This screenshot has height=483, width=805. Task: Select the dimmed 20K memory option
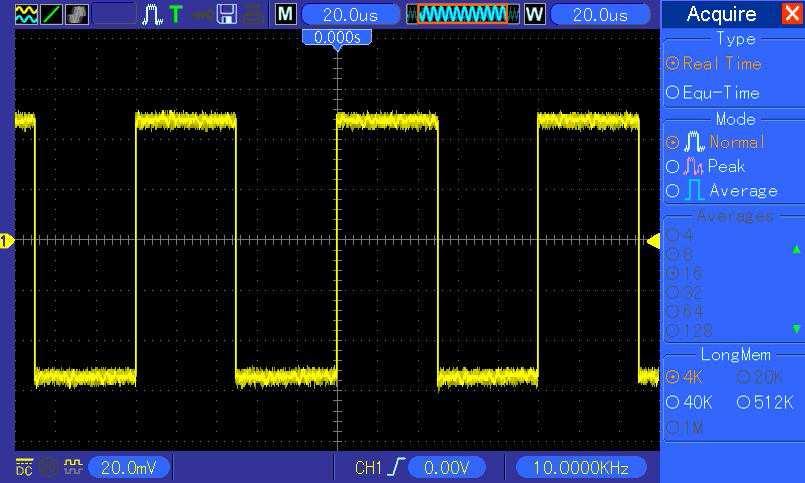tap(759, 377)
